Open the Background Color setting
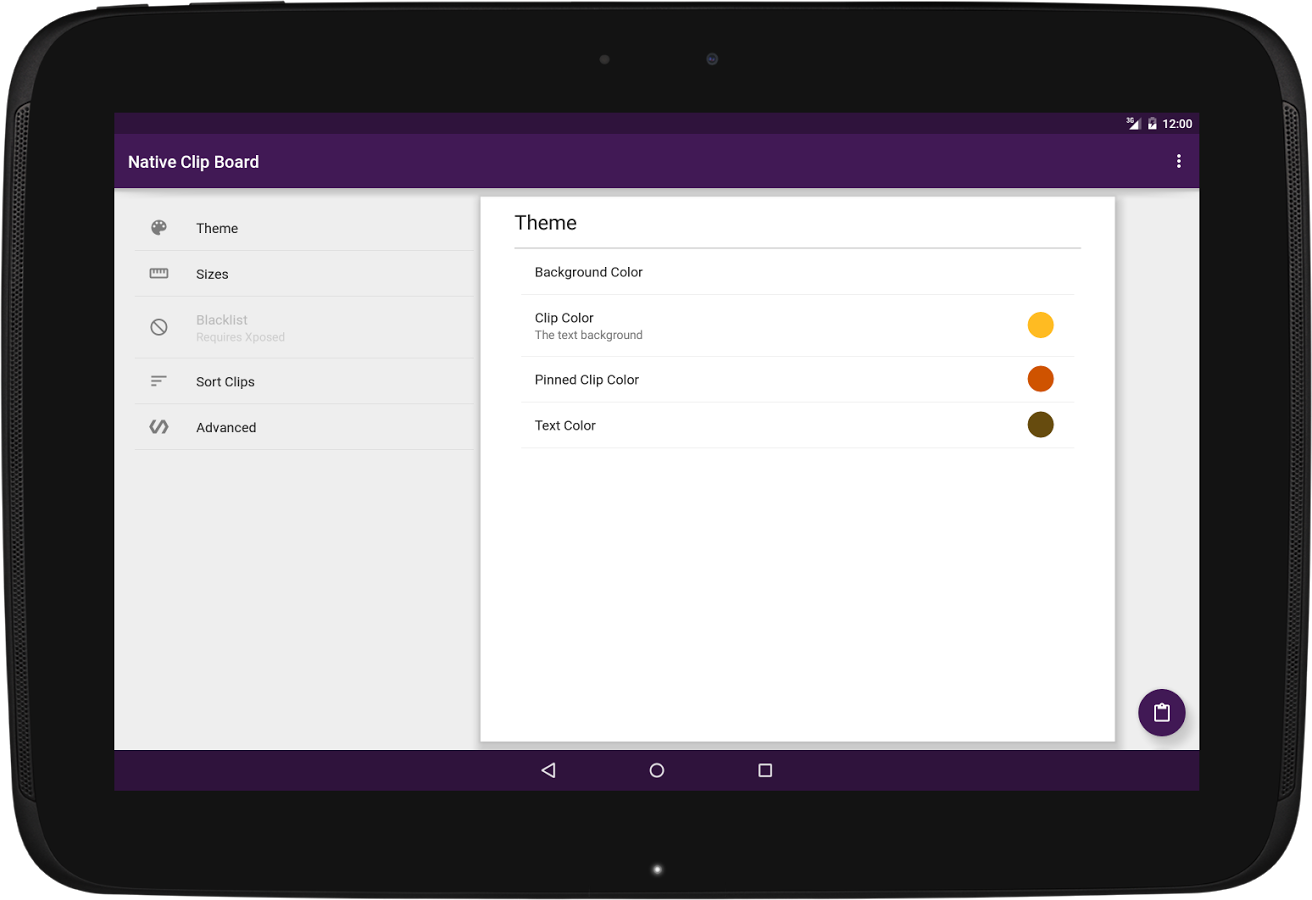The height and width of the screenshot is (900, 1312). 588,271
